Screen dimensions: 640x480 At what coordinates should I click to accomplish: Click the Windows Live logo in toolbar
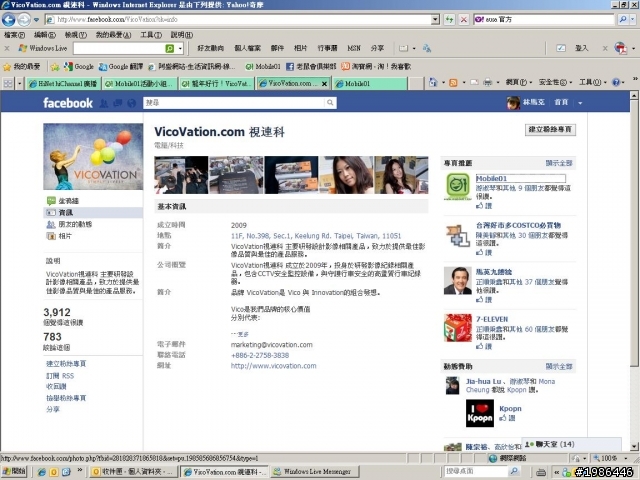tap(43, 48)
